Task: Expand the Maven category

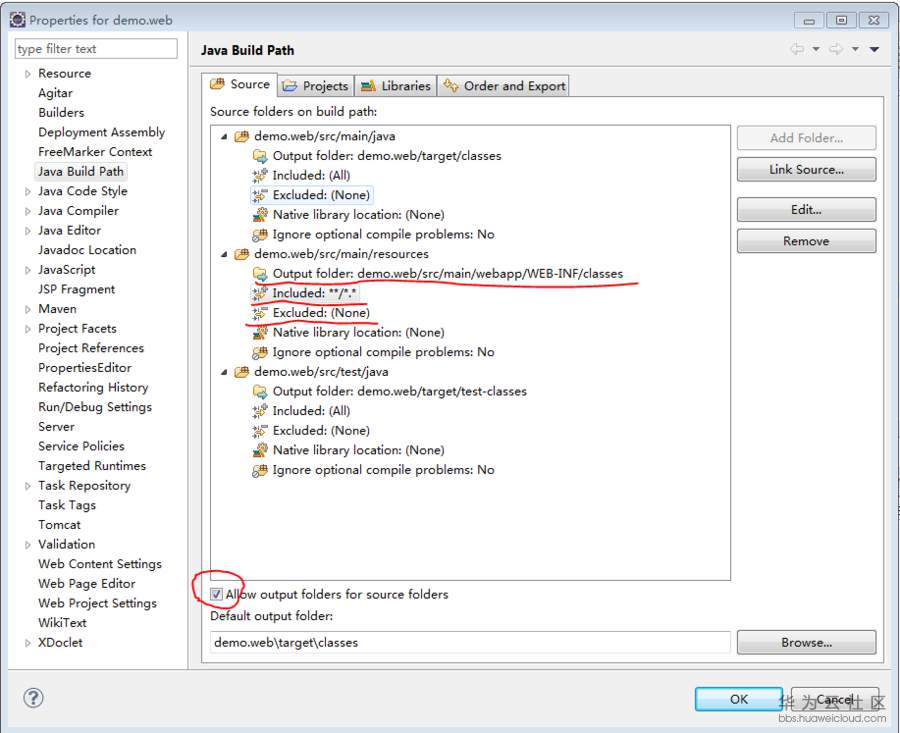Action: point(28,309)
